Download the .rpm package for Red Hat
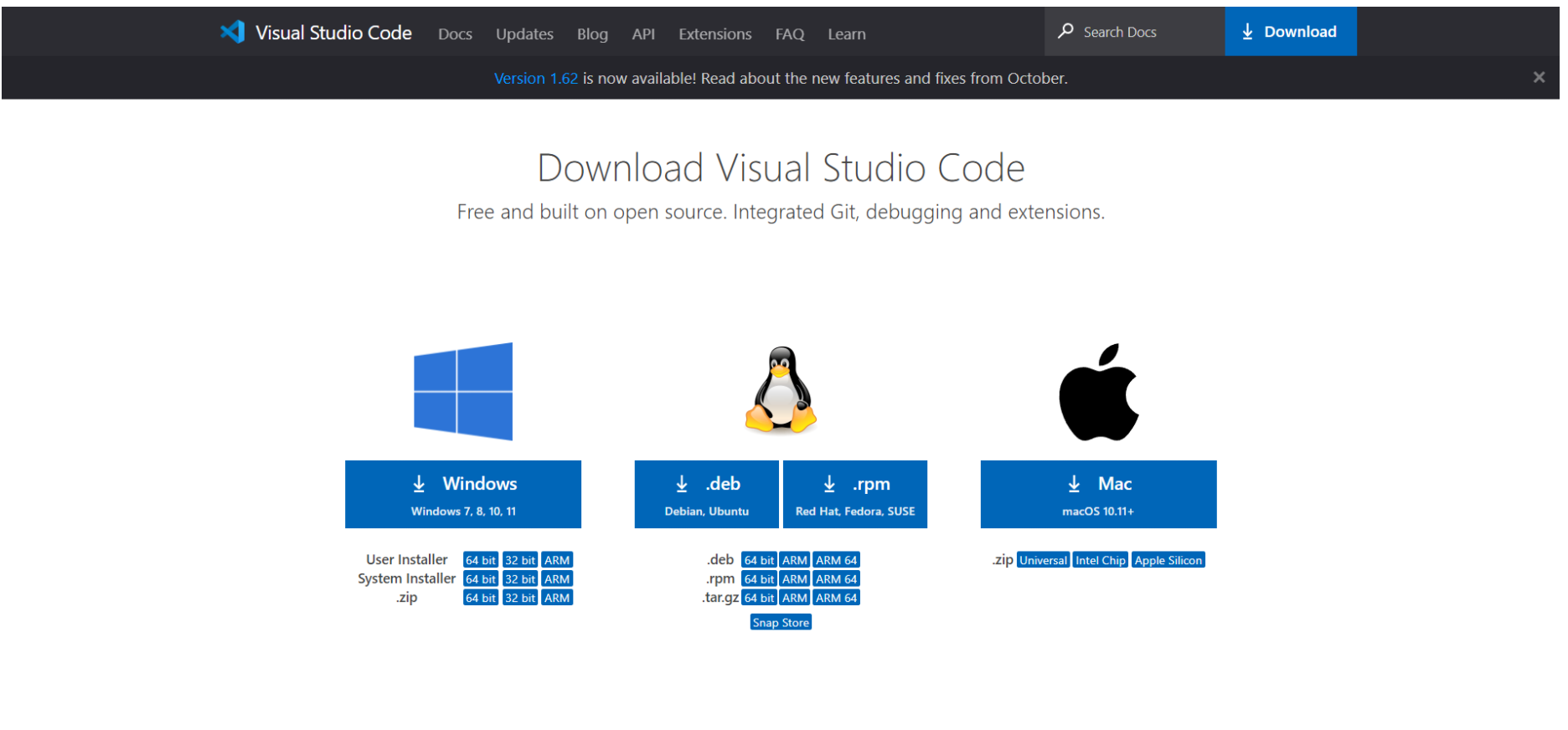Image resolution: width=1568 pixels, height=730 pixels. [854, 494]
